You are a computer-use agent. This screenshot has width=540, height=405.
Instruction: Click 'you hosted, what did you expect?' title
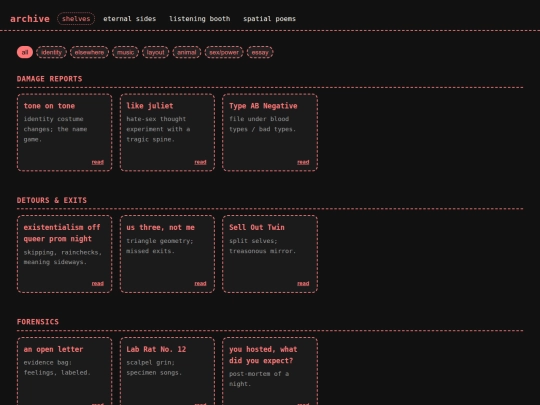(x=263, y=355)
